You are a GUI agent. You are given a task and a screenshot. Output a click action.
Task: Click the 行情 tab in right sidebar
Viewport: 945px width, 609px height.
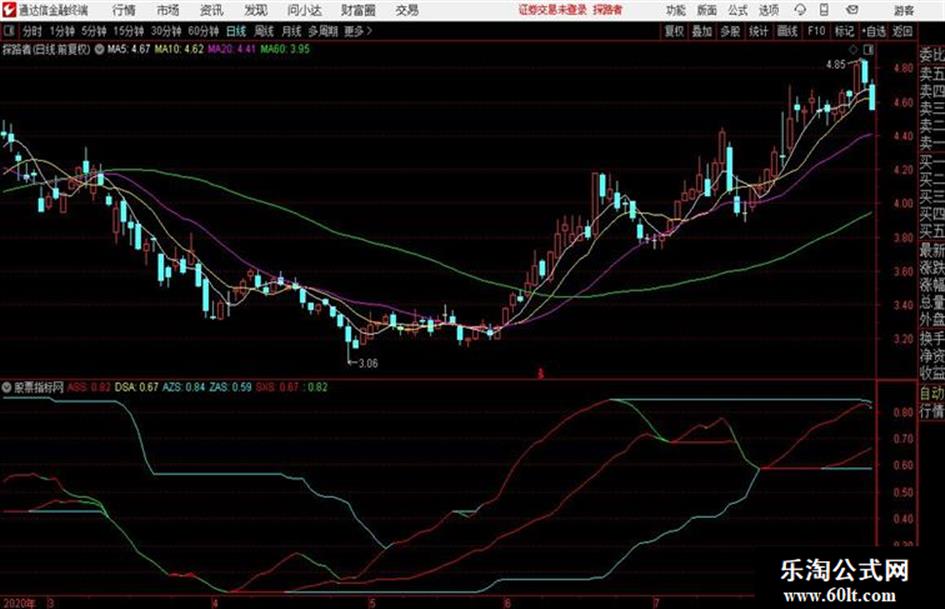click(x=932, y=412)
